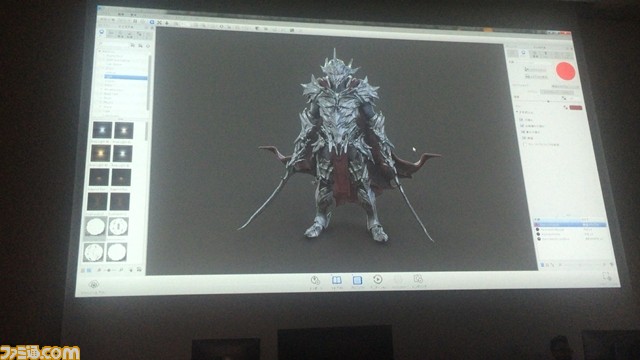Select the bright white spotlight environment thumbnail
Screen dimensions: 640x360
(x=102, y=130)
